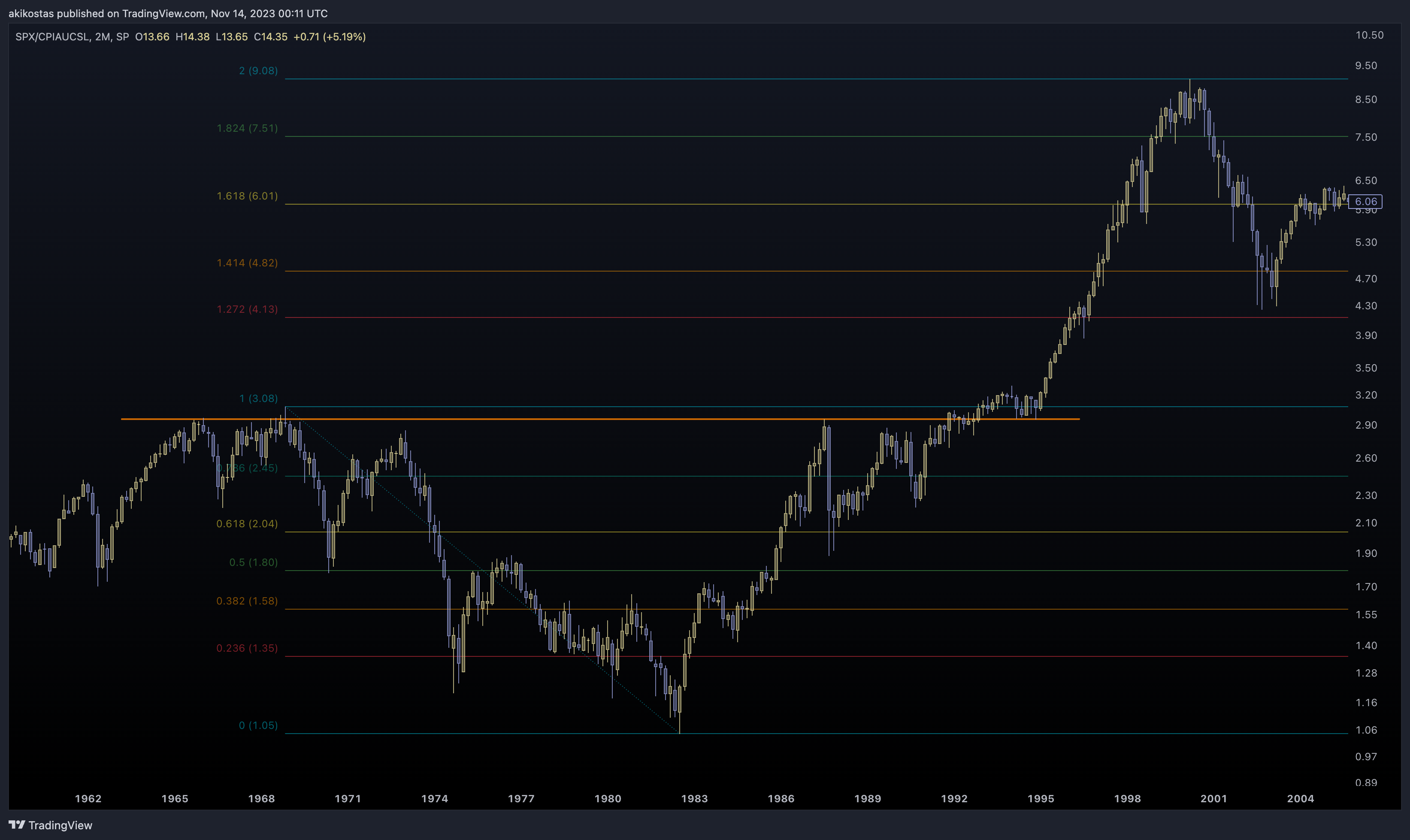The width and height of the screenshot is (1410, 840).
Task: Click the 3.50 price axis label
Action: coord(1366,369)
